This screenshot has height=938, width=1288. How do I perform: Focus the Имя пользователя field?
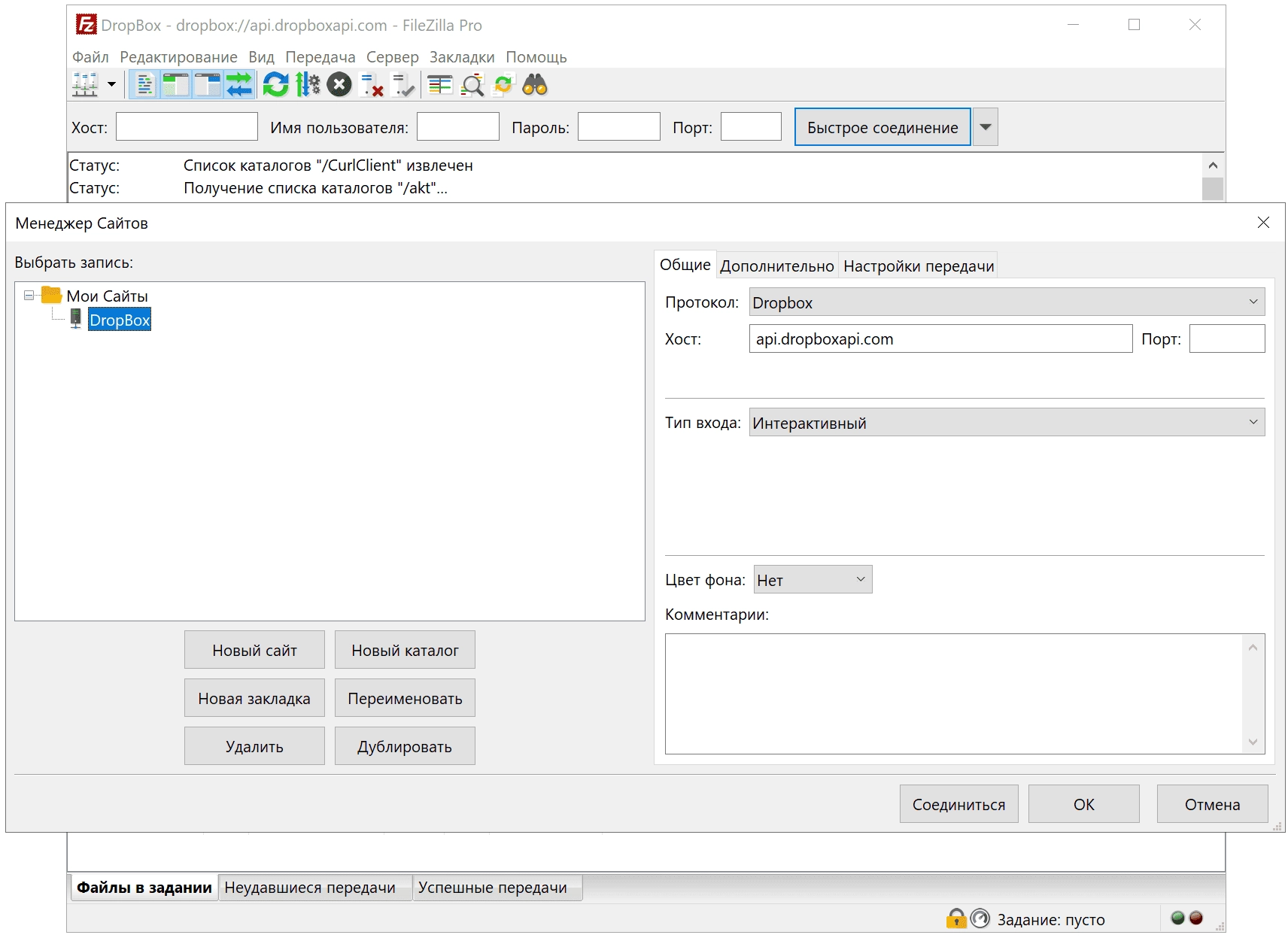point(458,126)
